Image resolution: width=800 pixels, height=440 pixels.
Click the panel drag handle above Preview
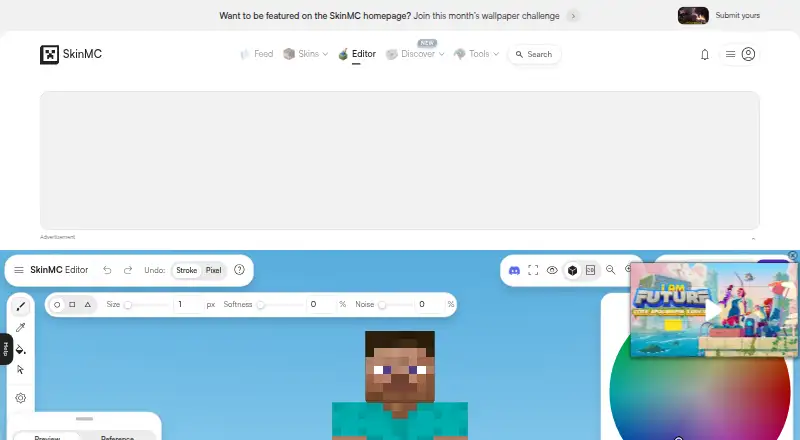[x=84, y=419]
